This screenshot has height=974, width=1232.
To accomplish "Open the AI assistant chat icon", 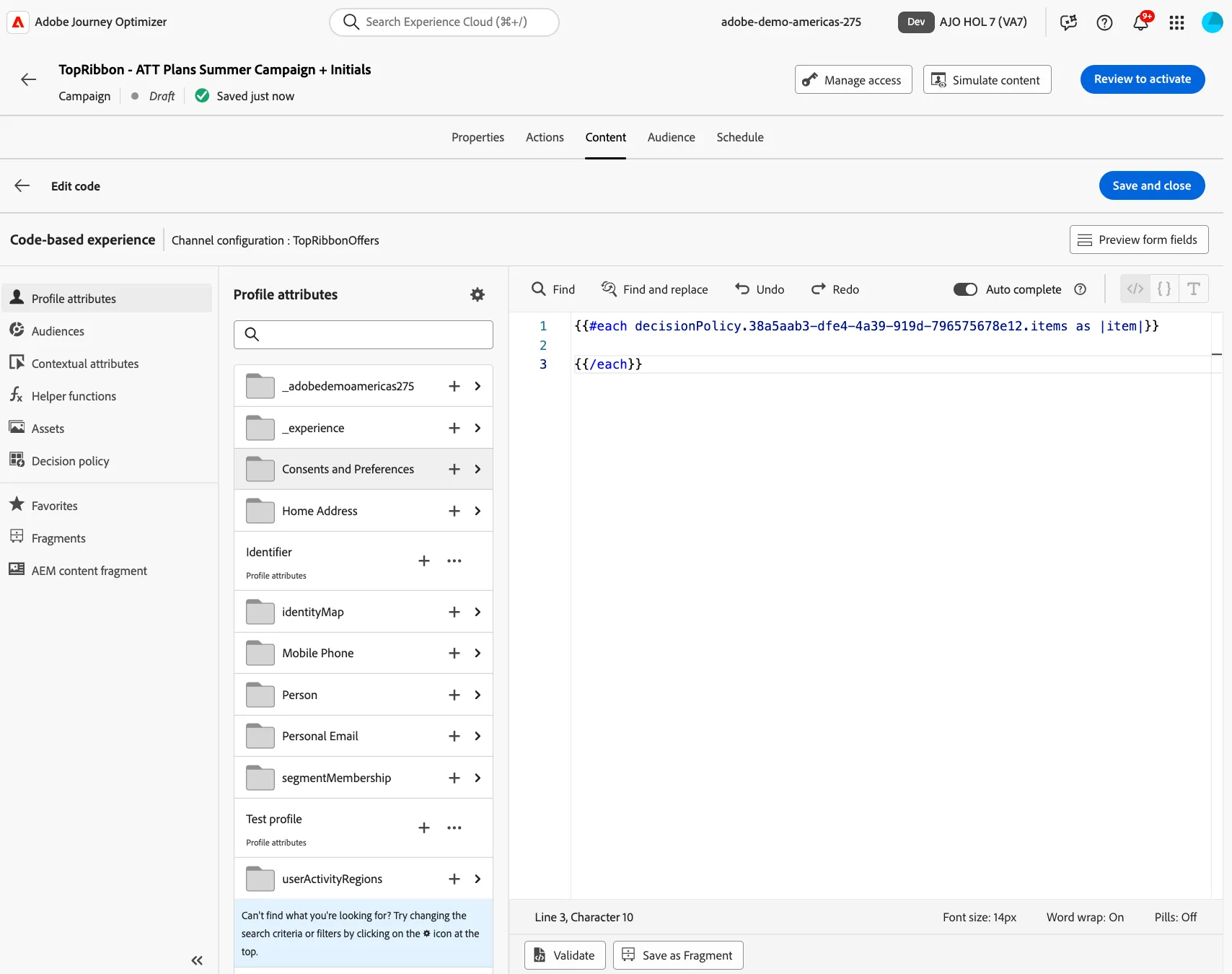I will (1068, 22).
